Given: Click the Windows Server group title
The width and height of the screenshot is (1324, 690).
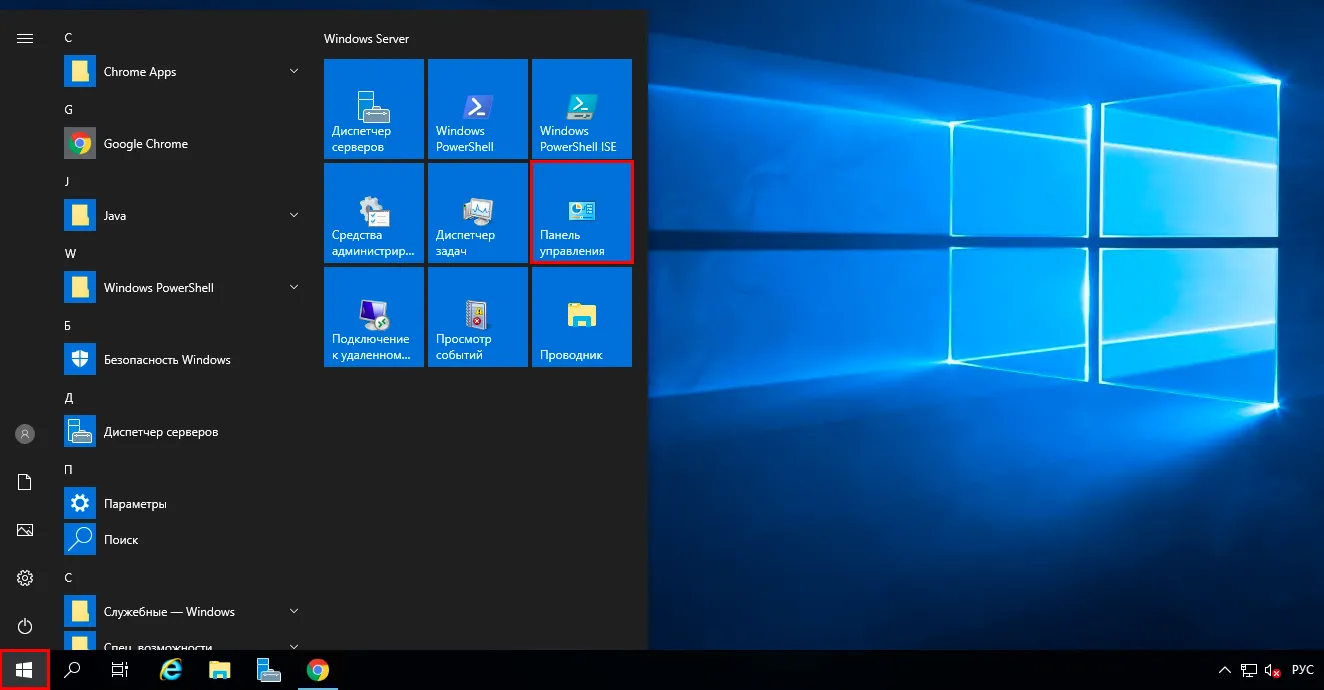Looking at the screenshot, I should (x=366, y=39).
